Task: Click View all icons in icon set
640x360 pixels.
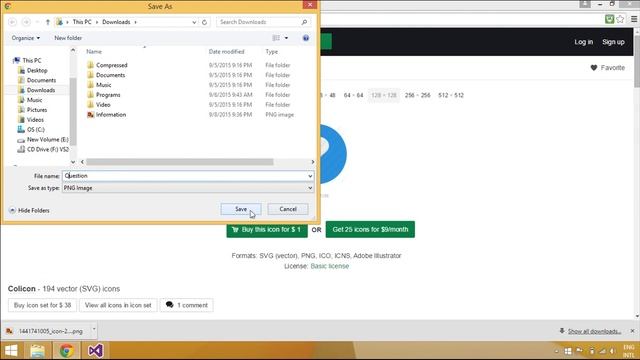Action: 118,305
